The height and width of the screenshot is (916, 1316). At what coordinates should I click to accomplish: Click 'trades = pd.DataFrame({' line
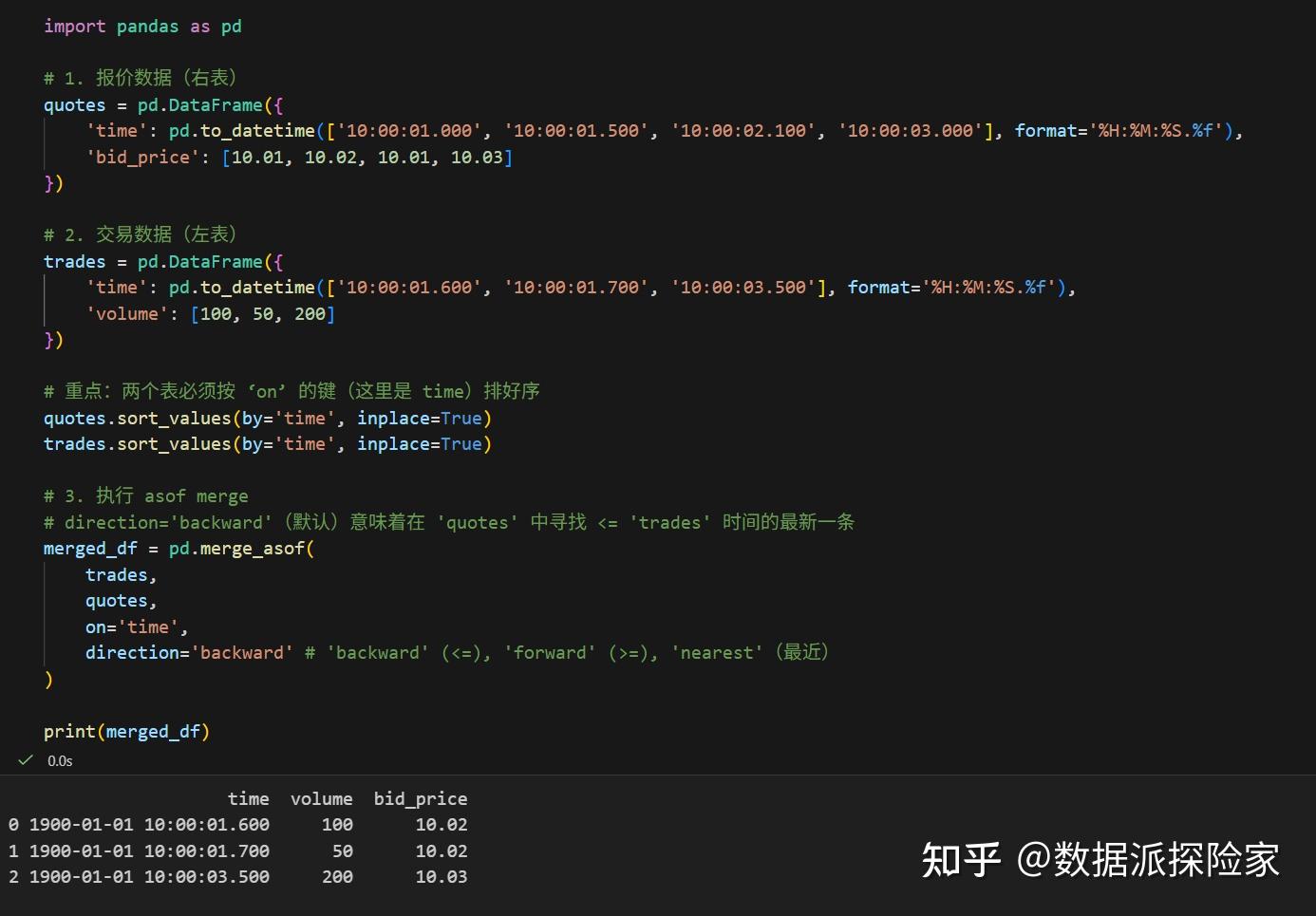pos(163,262)
